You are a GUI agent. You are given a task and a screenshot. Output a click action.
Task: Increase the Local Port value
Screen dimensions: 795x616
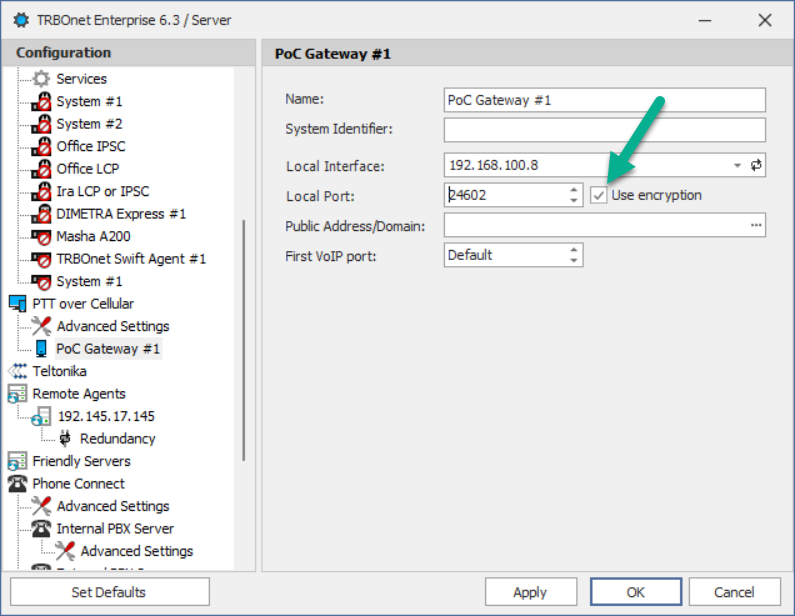(573, 190)
